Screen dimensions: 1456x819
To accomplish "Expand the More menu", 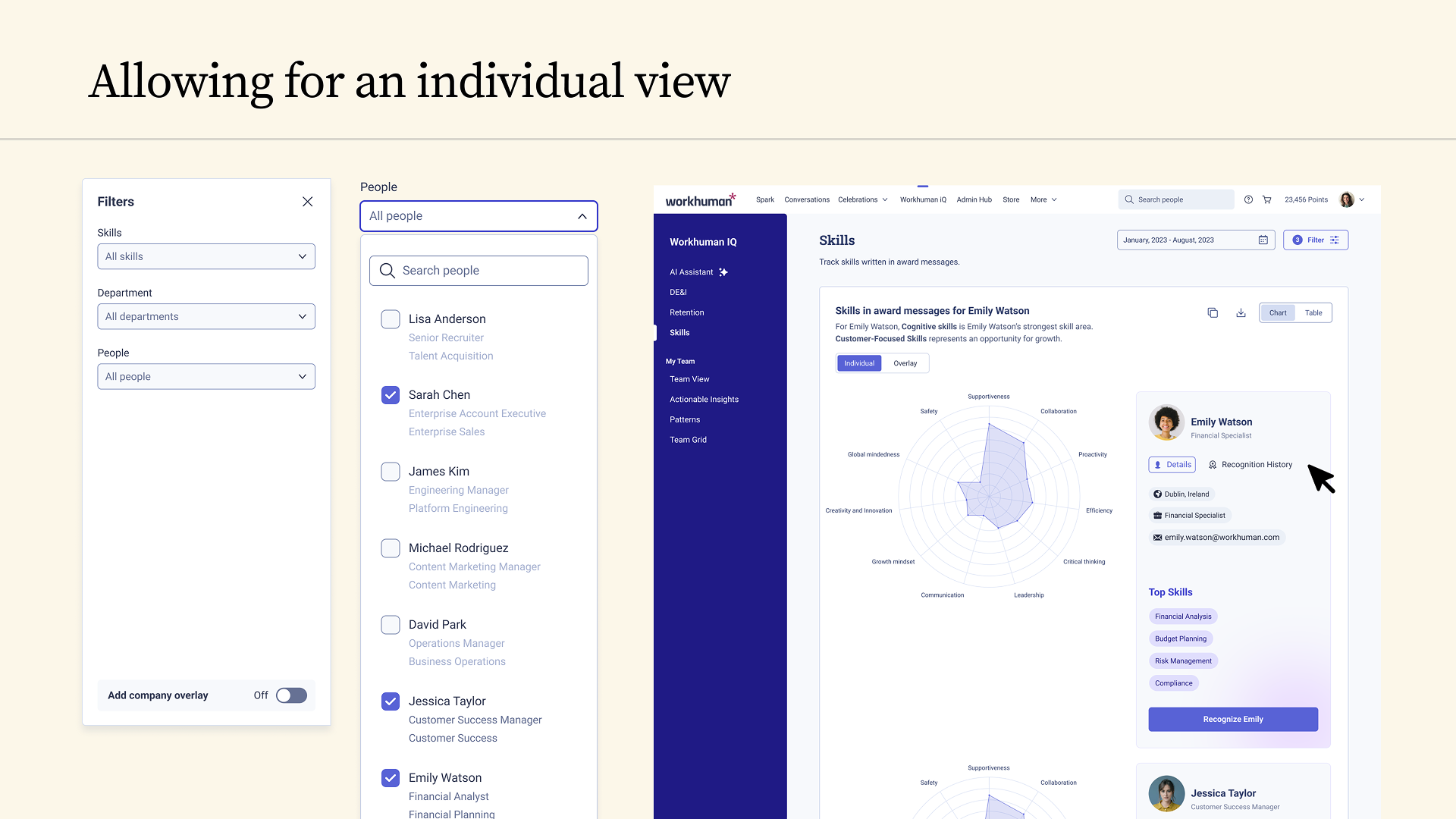I will [x=1043, y=200].
